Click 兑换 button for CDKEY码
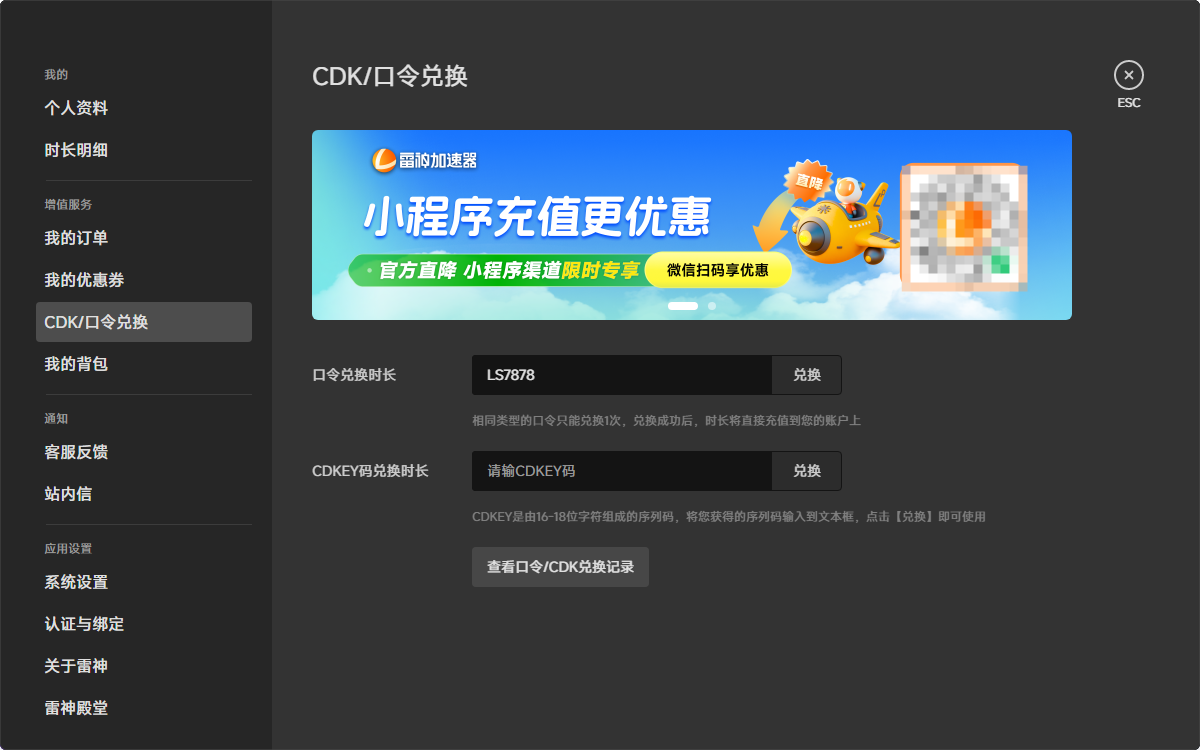Image resolution: width=1200 pixels, height=750 pixels. coord(807,471)
